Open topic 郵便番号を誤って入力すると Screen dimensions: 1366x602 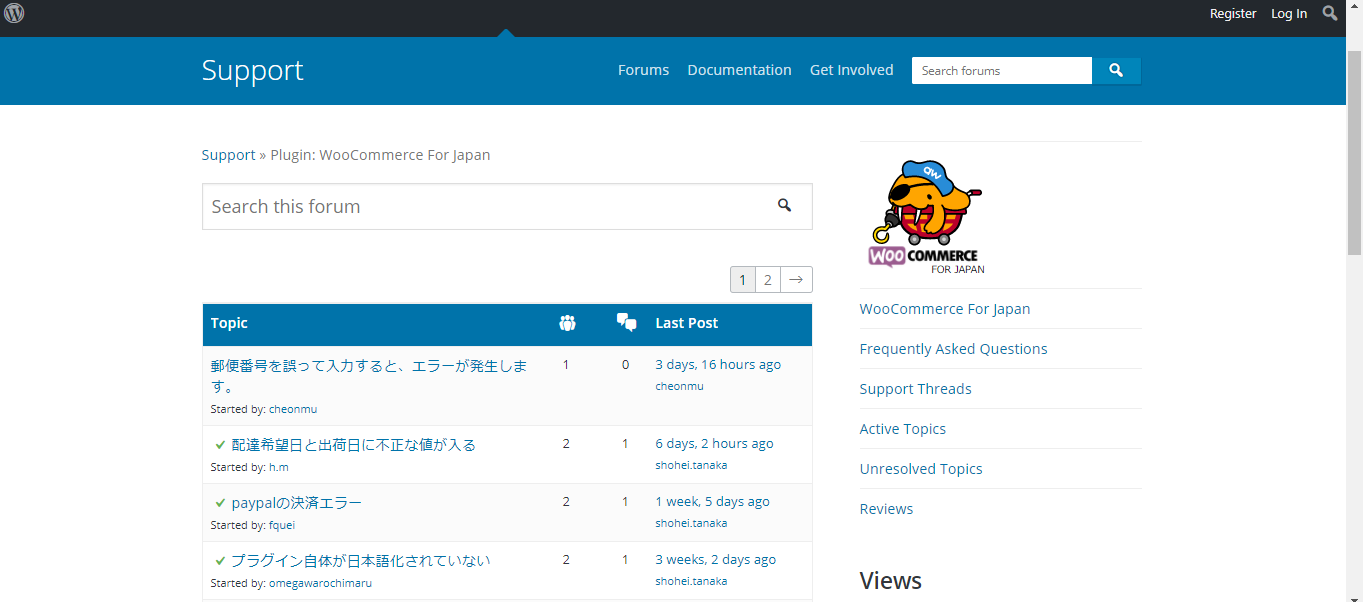pos(369,375)
